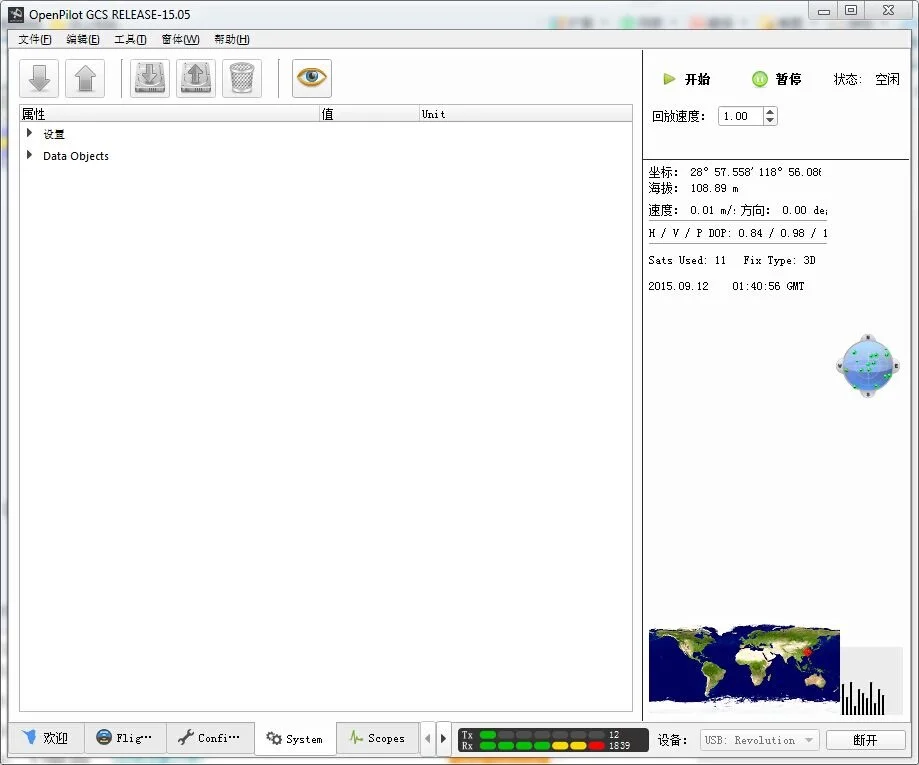
Task: Click the left tab scroll arrow
Action: click(428, 738)
